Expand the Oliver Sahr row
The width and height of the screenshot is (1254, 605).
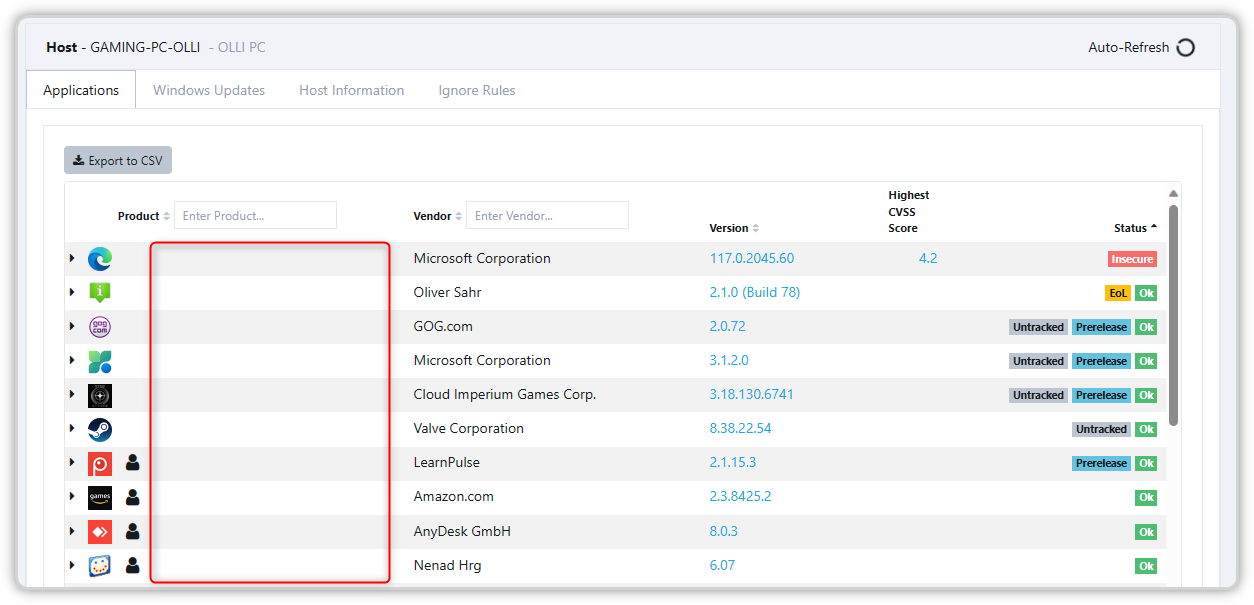coord(72,293)
